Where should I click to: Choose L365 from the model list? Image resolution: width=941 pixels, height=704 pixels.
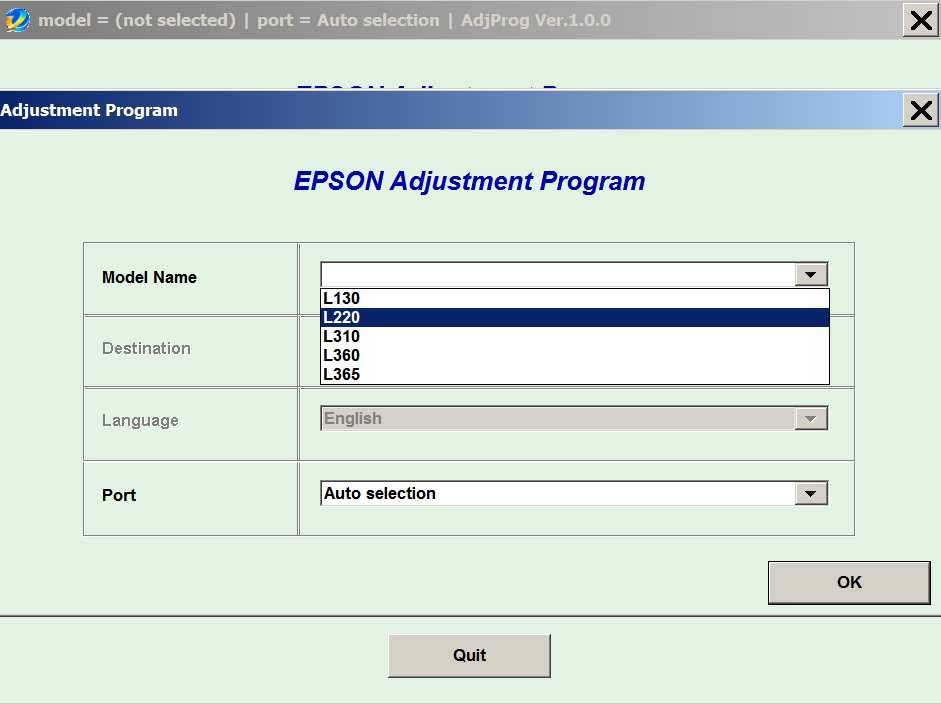[x=575, y=374]
